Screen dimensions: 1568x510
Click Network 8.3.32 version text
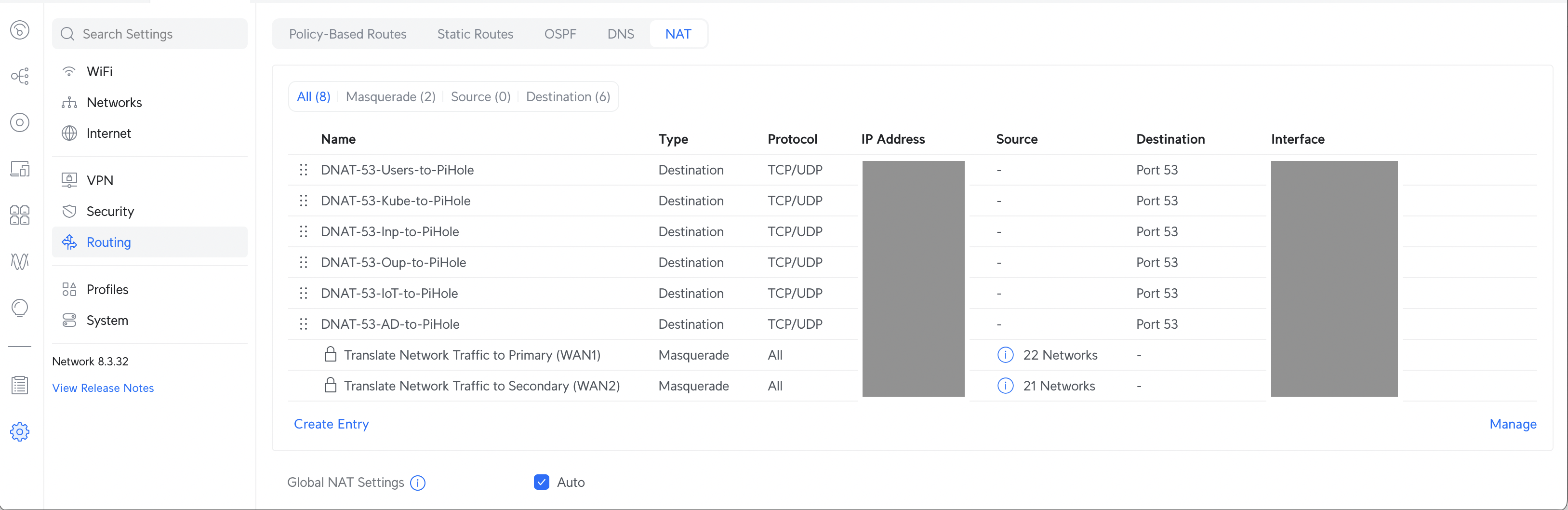pyautogui.click(x=90, y=362)
